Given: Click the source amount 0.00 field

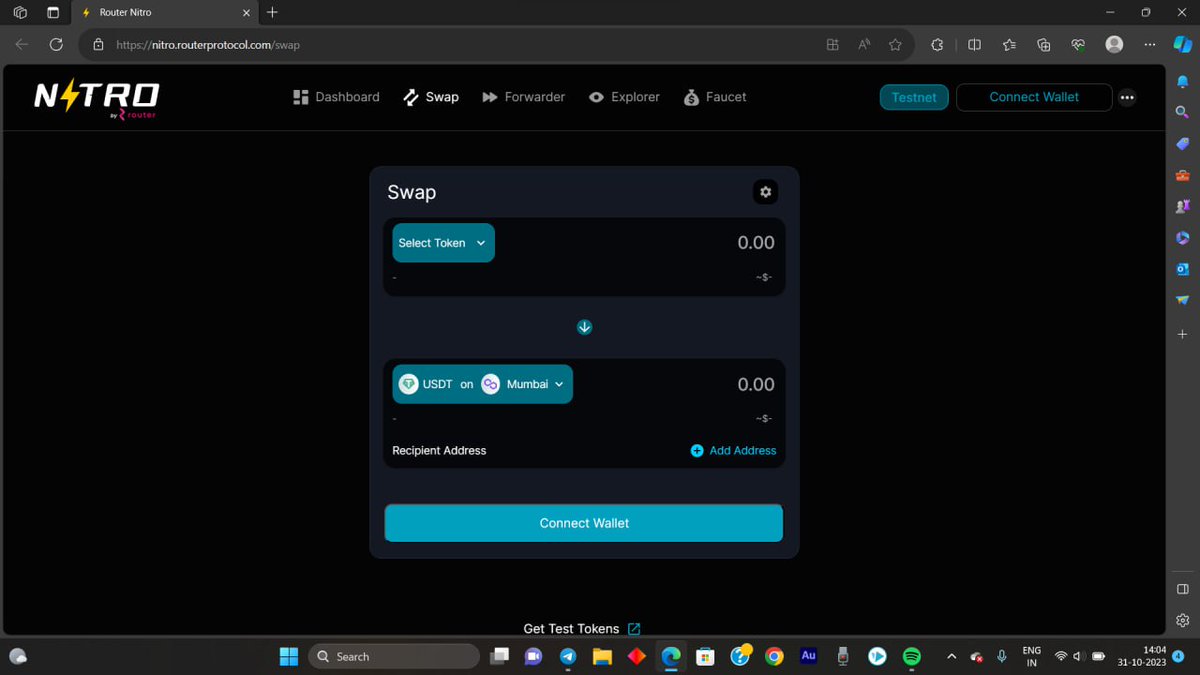Looking at the screenshot, I should click(756, 243).
